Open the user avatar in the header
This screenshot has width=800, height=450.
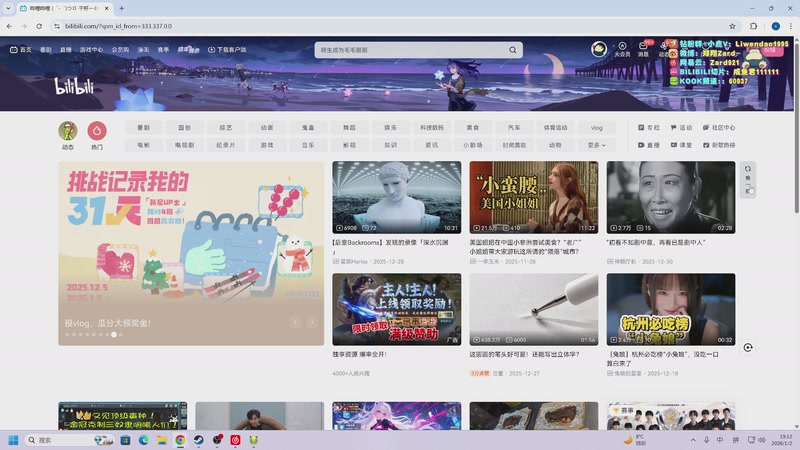[599, 49]
